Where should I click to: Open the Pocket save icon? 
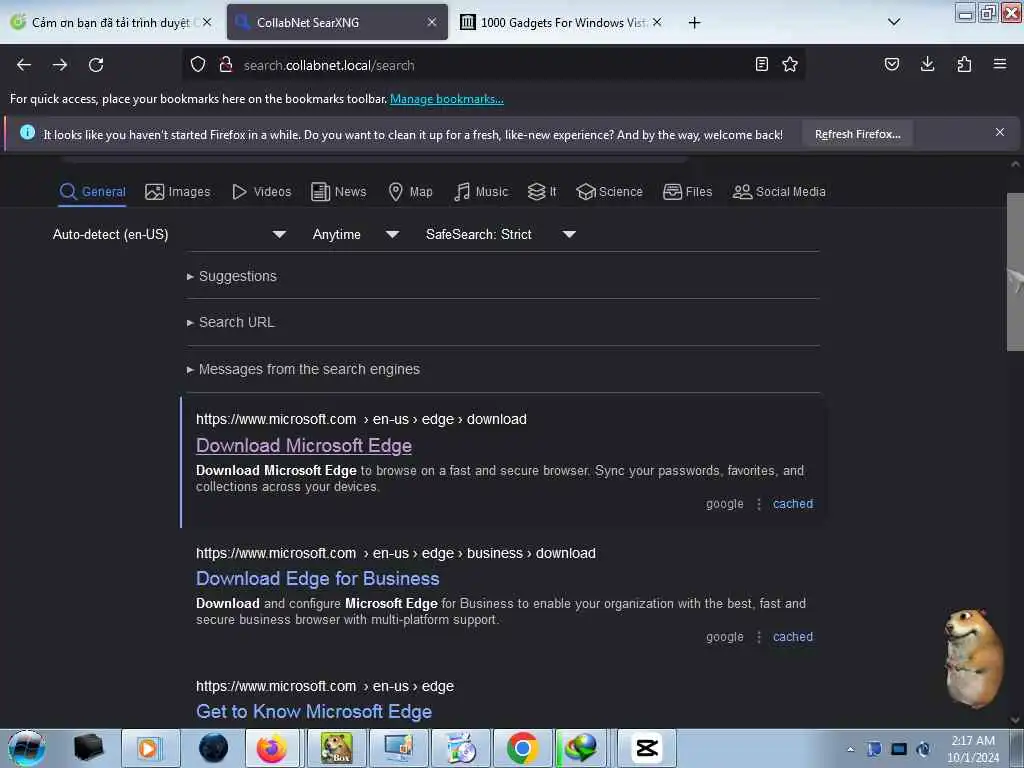pyautogui.click(x=892, y=64)
